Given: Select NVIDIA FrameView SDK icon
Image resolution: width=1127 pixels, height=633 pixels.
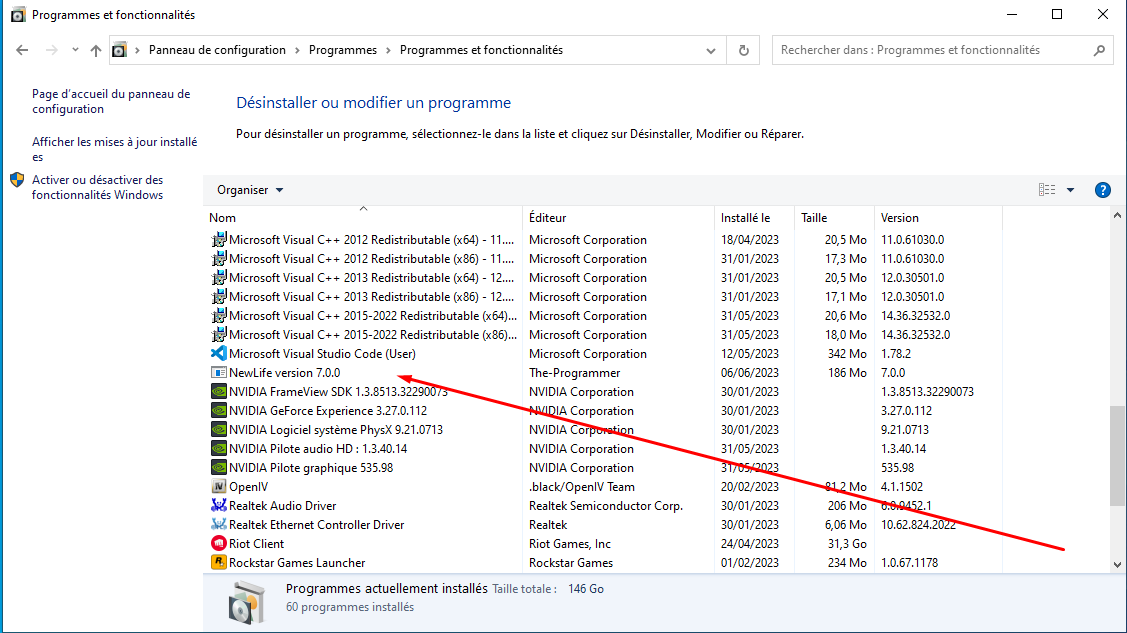Looking at the screenshot, I should coord(218,392).
